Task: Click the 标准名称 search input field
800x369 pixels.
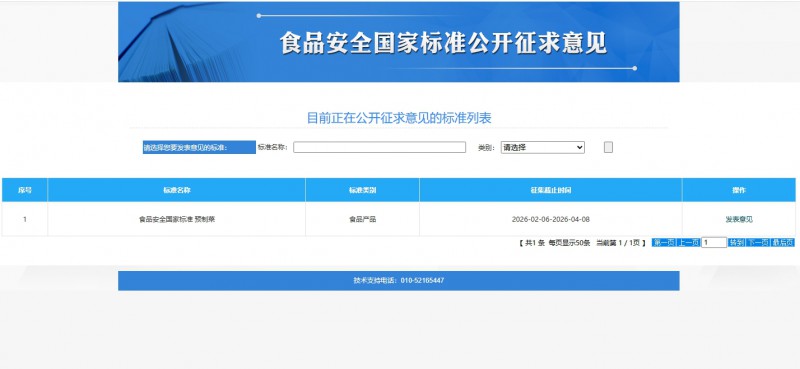Action: pyautogui.click(x=379, y=147)
